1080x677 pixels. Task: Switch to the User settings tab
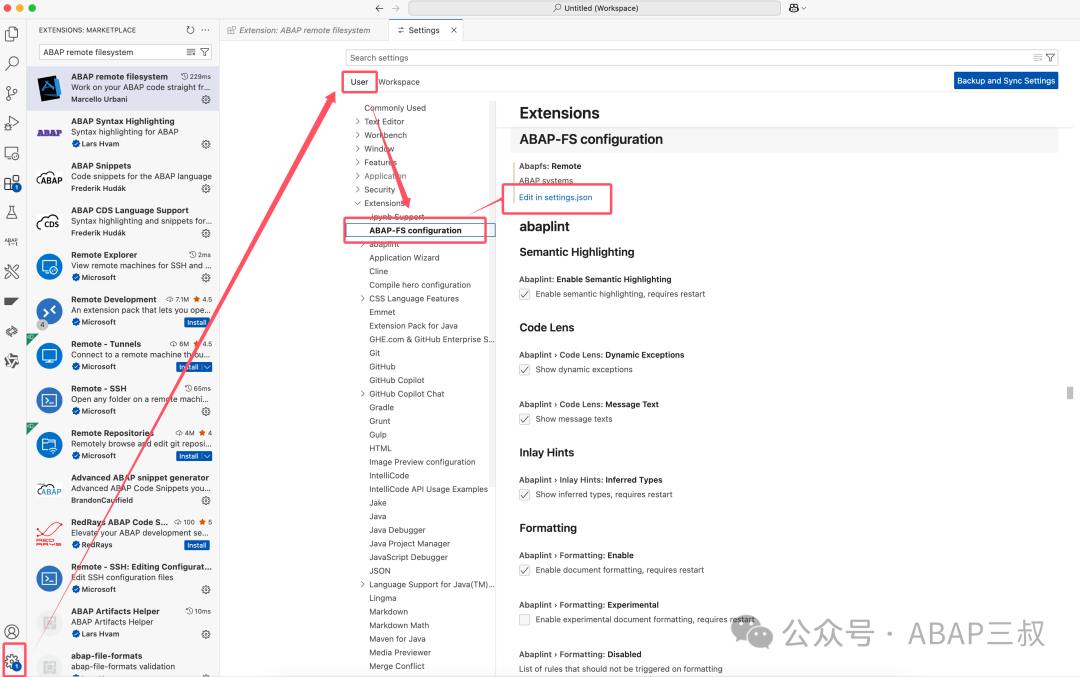pyautogui.click(x=360, y=82)
